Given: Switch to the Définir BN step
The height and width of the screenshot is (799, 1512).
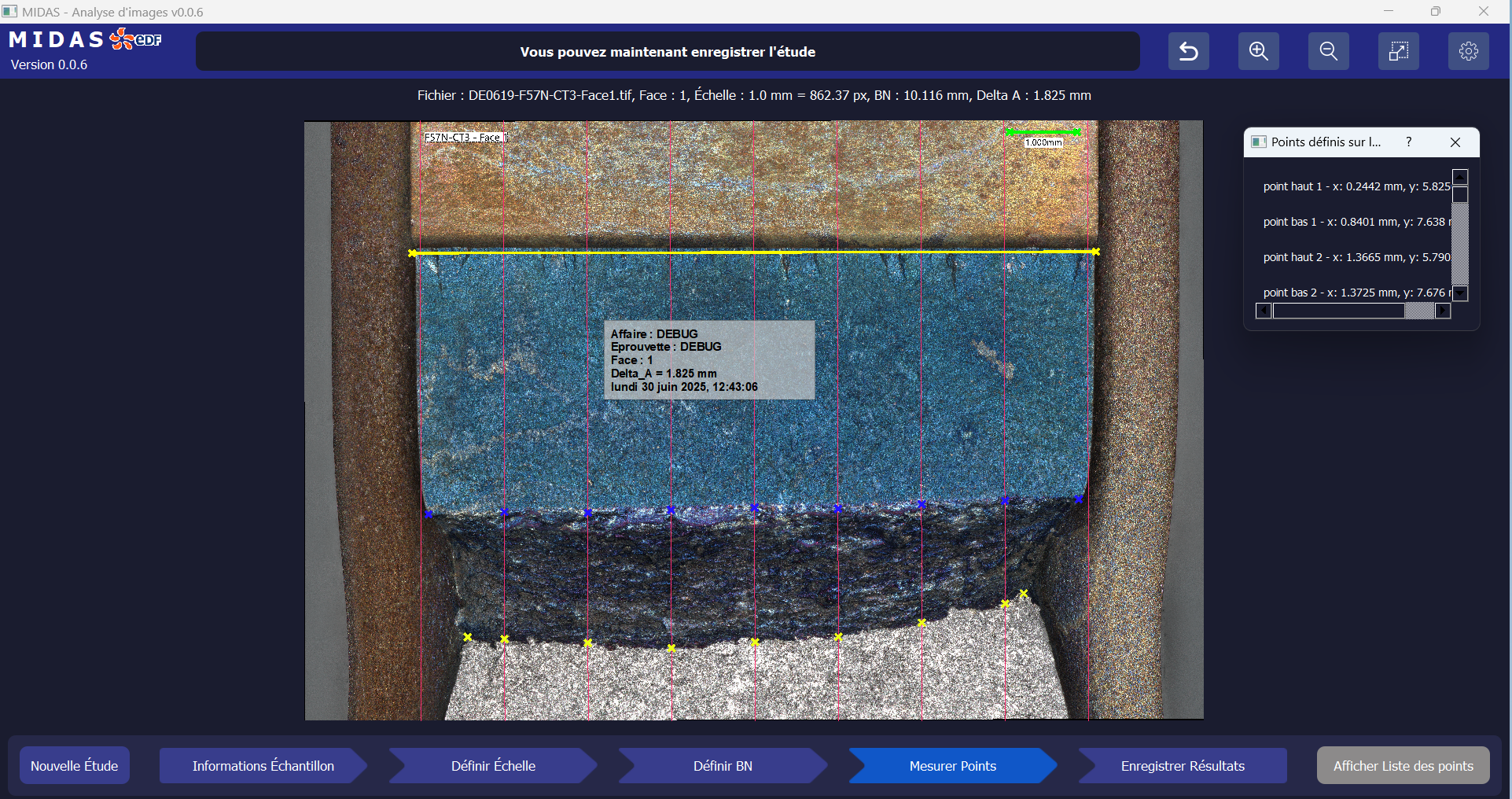Looking at the screenshot, I should 723,766.
